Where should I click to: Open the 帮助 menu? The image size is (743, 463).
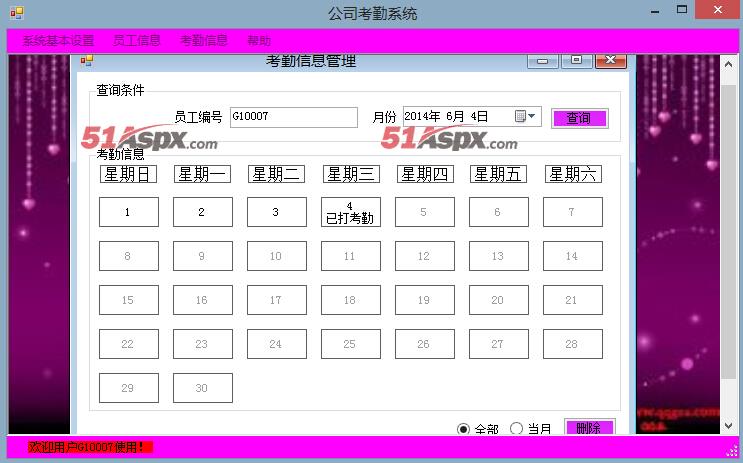259,41
